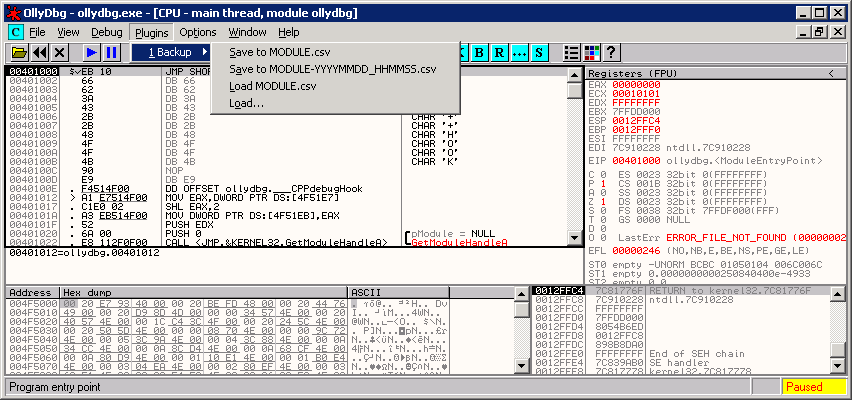
Task: Pause execution with the blue pause icon
Action: point(111,53)
